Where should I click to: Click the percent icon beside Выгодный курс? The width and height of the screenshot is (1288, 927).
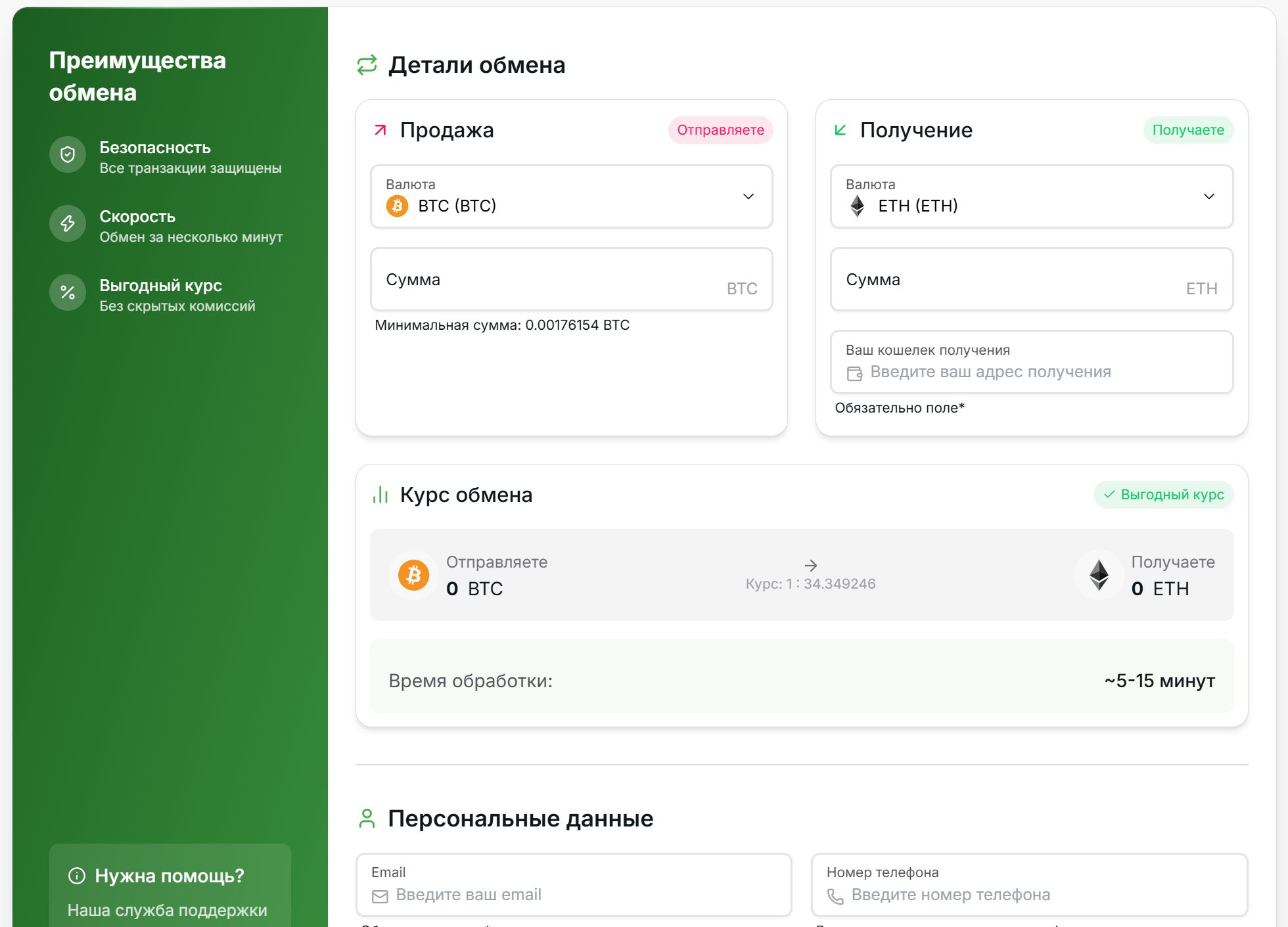pyautogui.click(x=68, y=292)
